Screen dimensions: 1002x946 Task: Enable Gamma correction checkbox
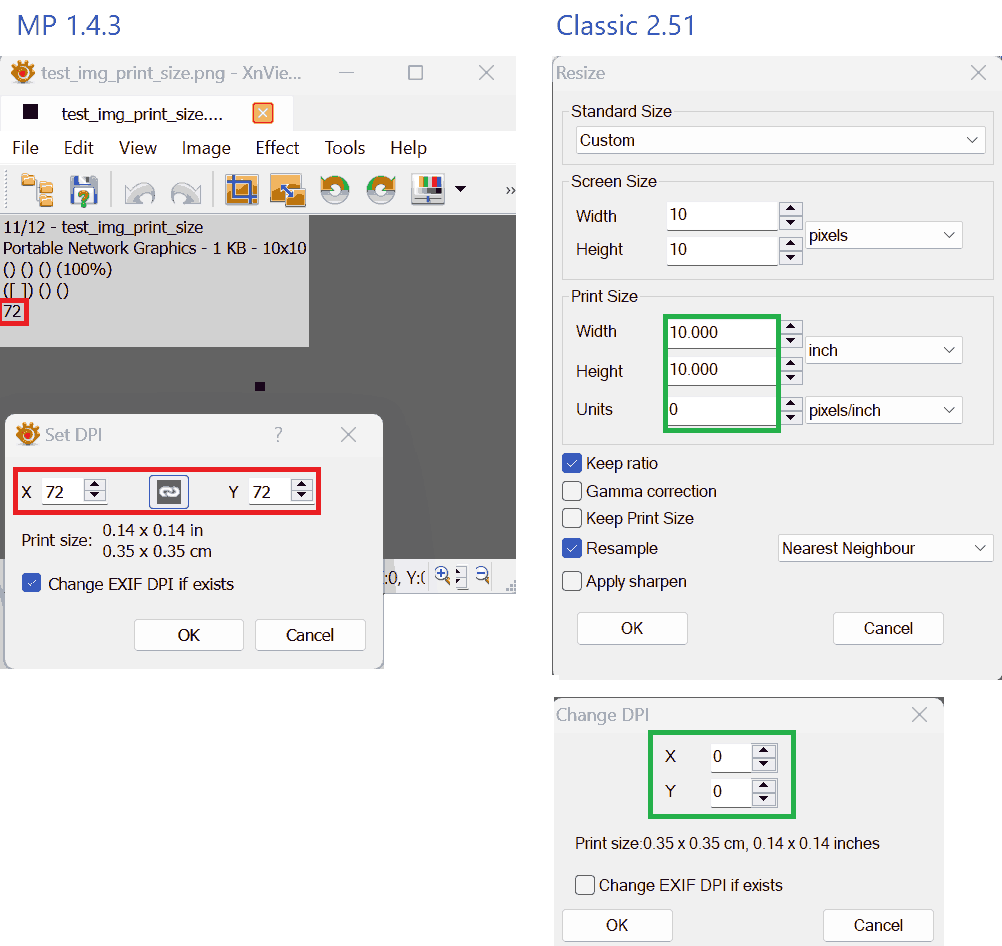pyautogui.click(x=572, y=491)
